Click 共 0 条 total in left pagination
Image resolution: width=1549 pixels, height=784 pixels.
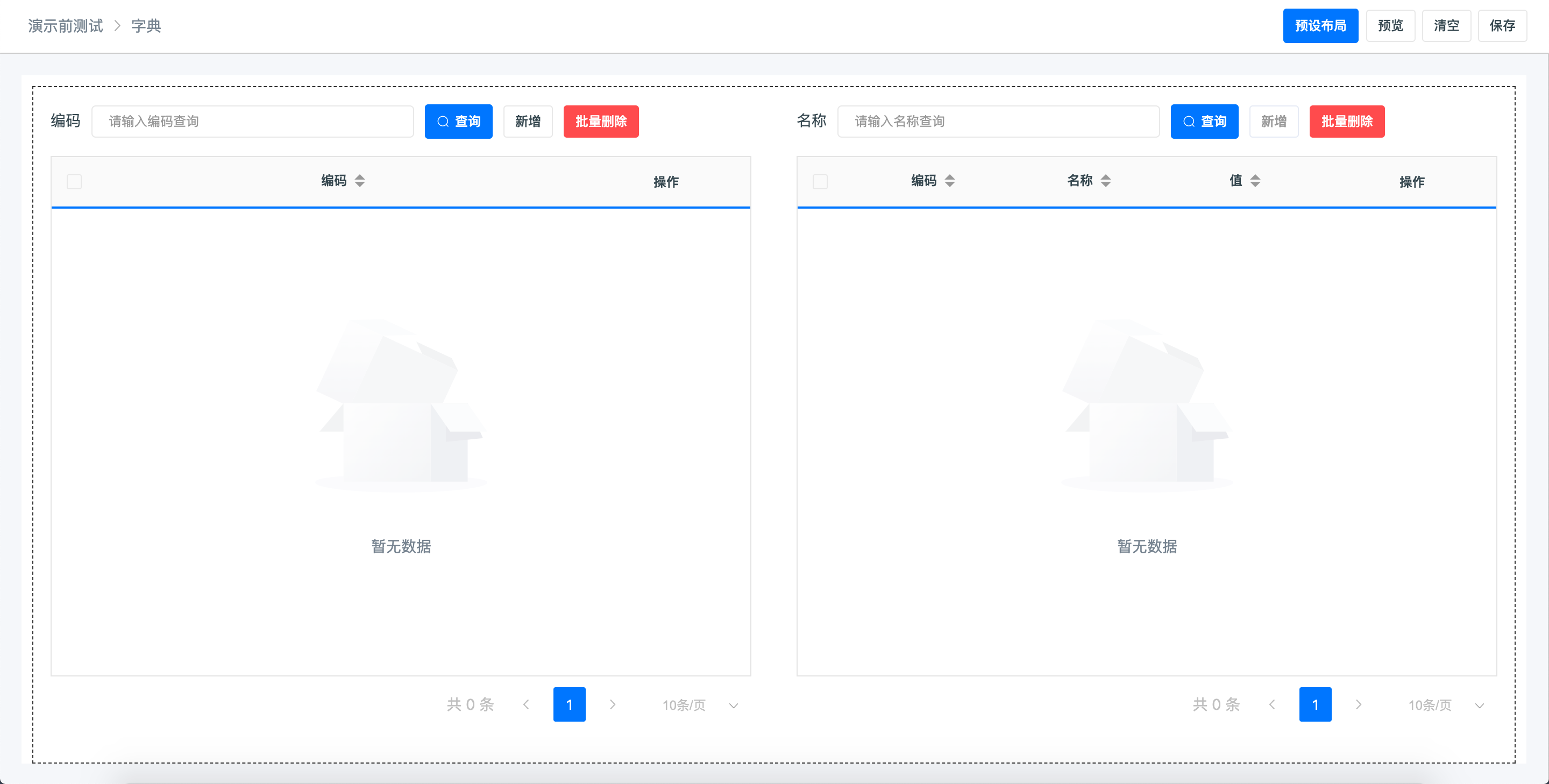[x=470, y=704]
